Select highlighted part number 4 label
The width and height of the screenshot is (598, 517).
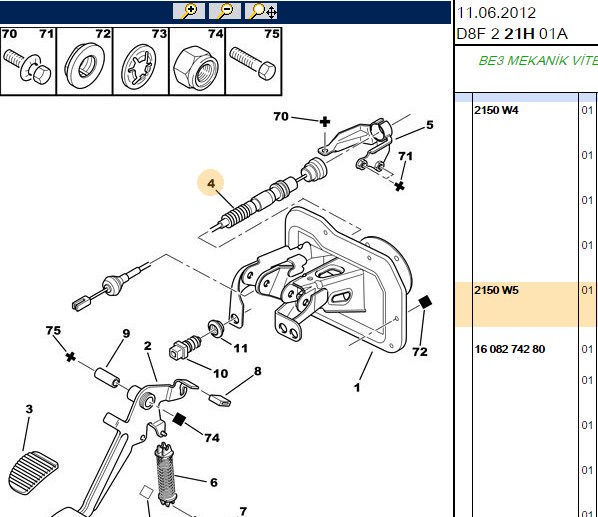coord(211,183)
